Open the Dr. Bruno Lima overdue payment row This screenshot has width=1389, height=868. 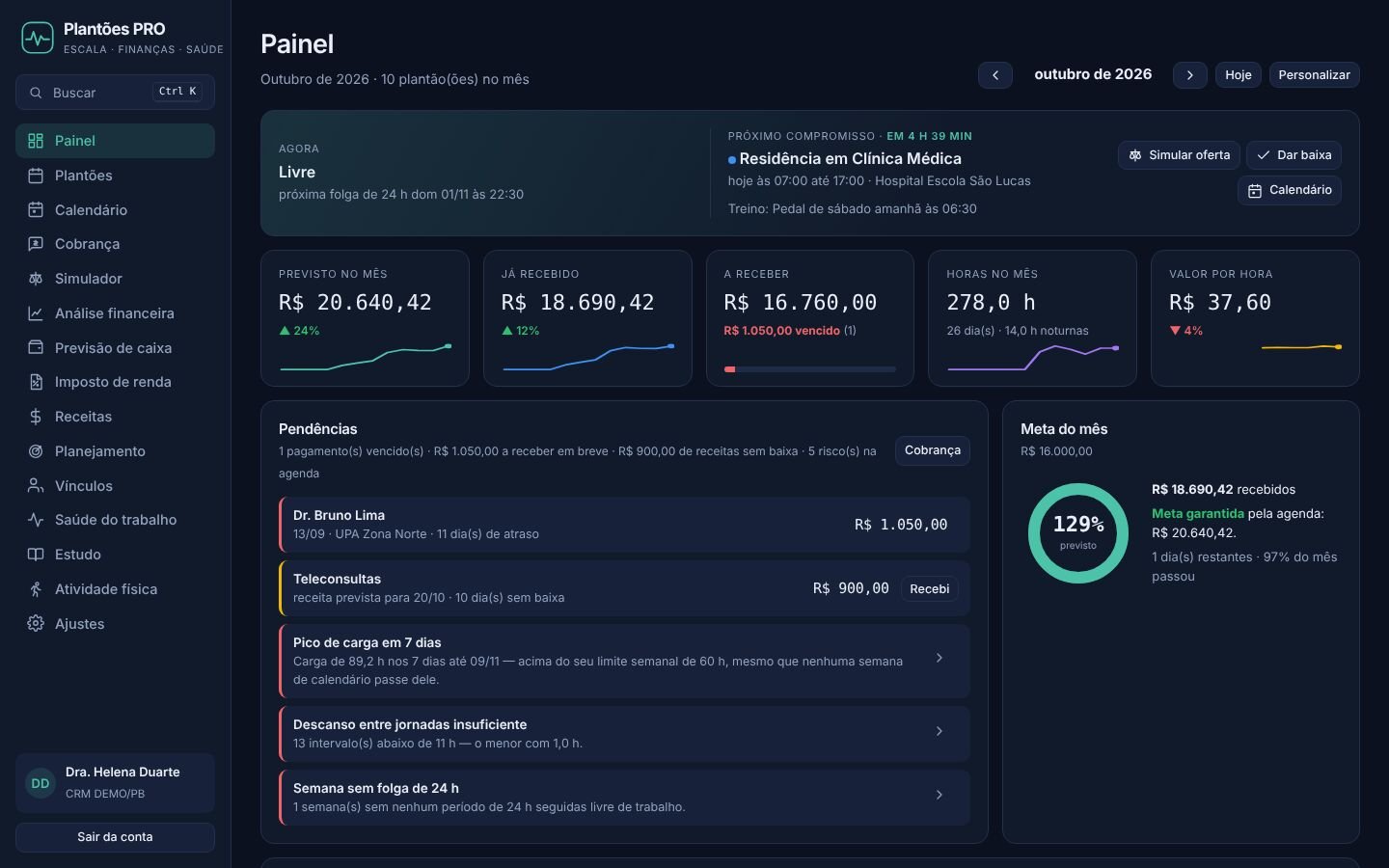coord(624,525)
